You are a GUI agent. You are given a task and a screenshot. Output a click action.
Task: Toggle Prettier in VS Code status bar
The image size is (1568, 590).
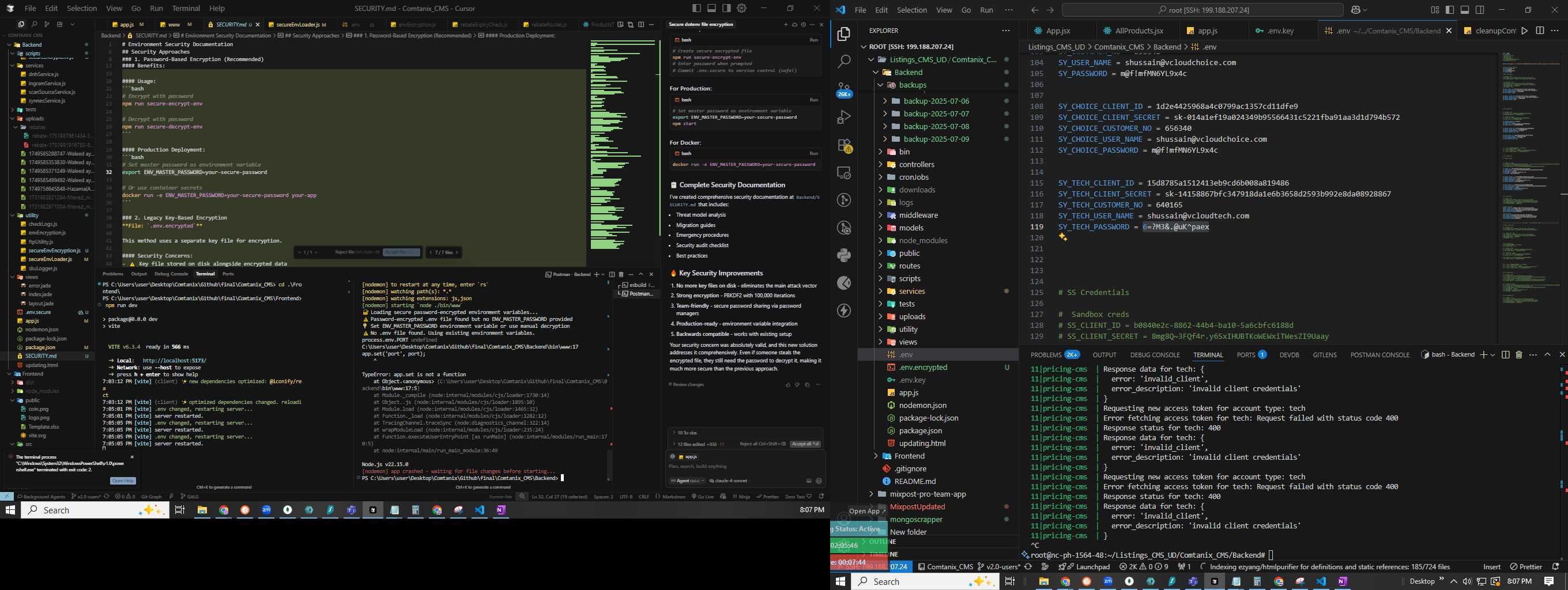(1526, 566)
